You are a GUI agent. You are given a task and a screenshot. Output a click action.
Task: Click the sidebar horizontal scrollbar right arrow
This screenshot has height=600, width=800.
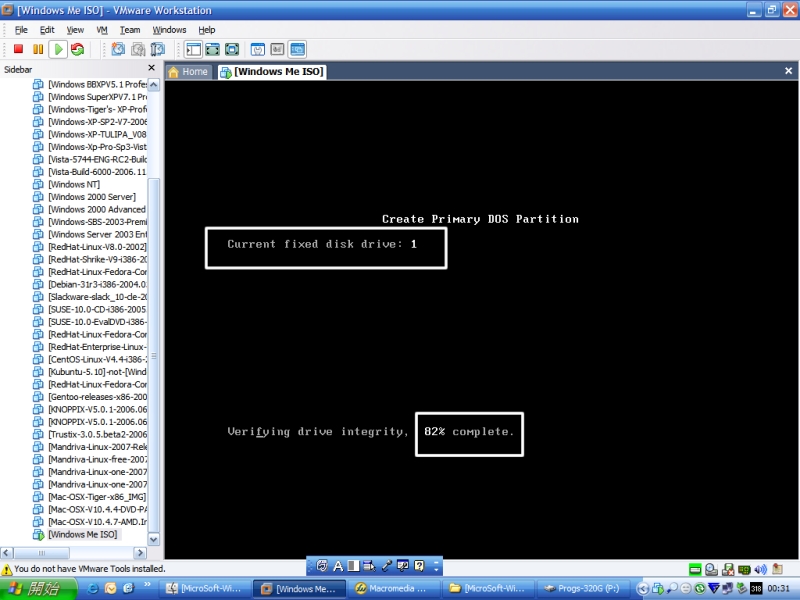point(141,553)
